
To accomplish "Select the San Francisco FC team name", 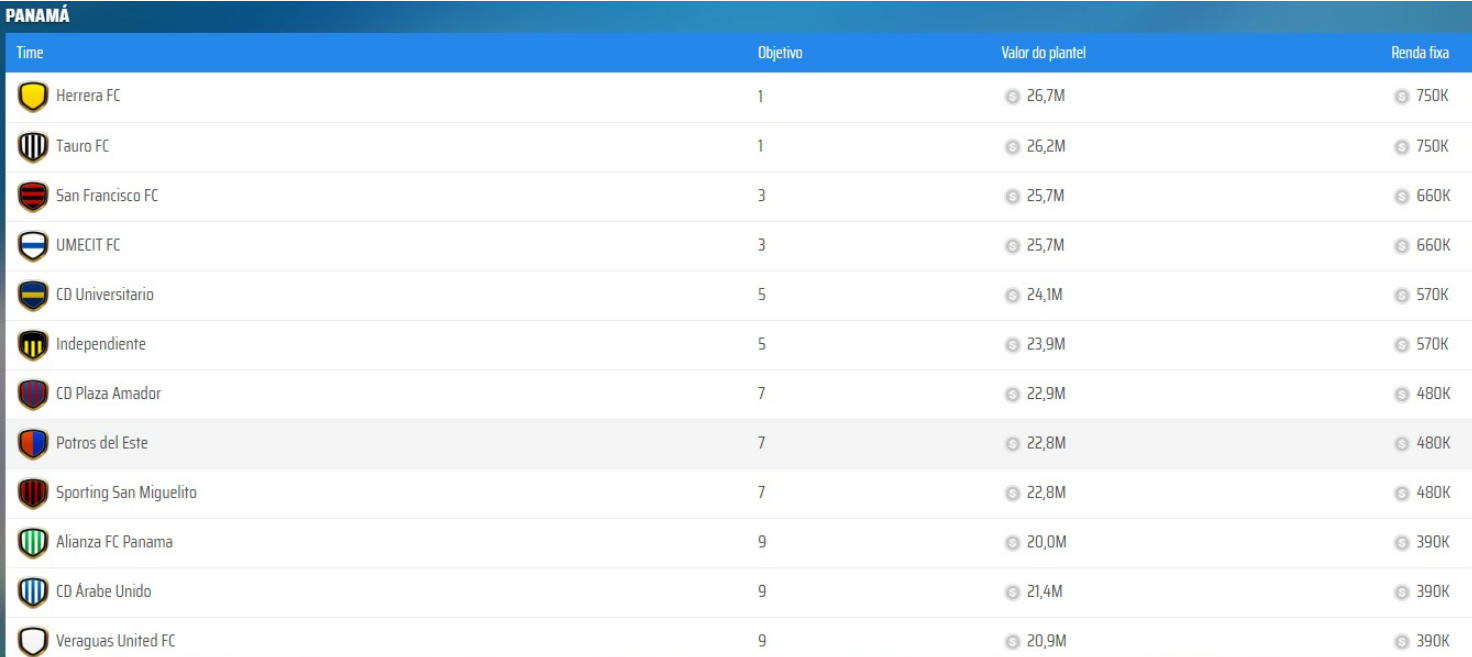I will [107, 195].
